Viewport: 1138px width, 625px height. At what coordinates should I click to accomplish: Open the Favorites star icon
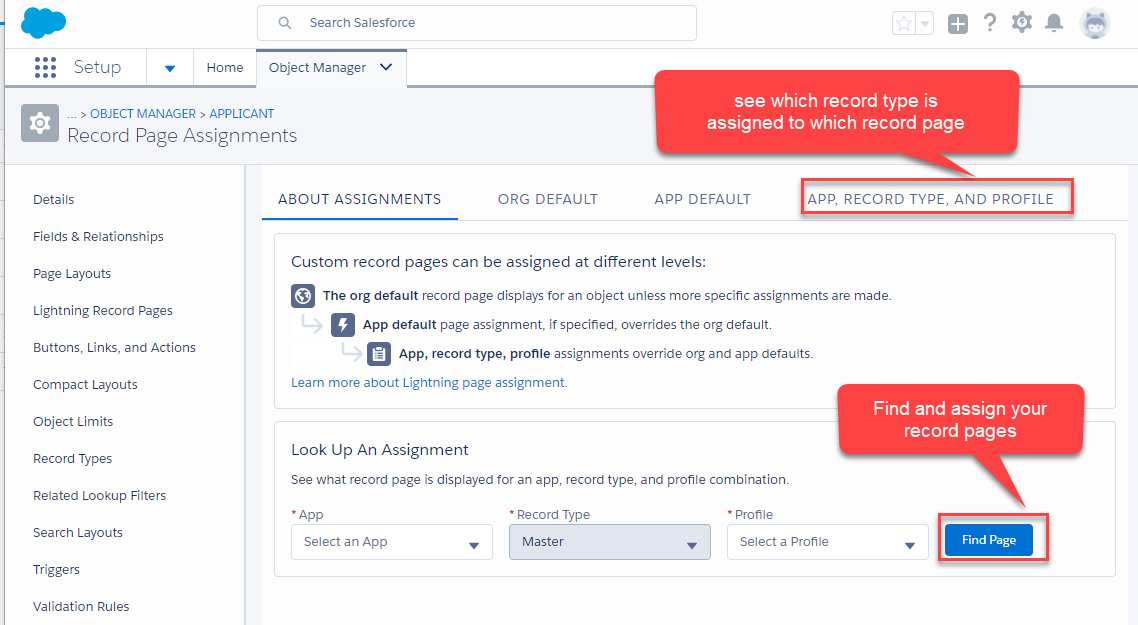pos(904,24)
